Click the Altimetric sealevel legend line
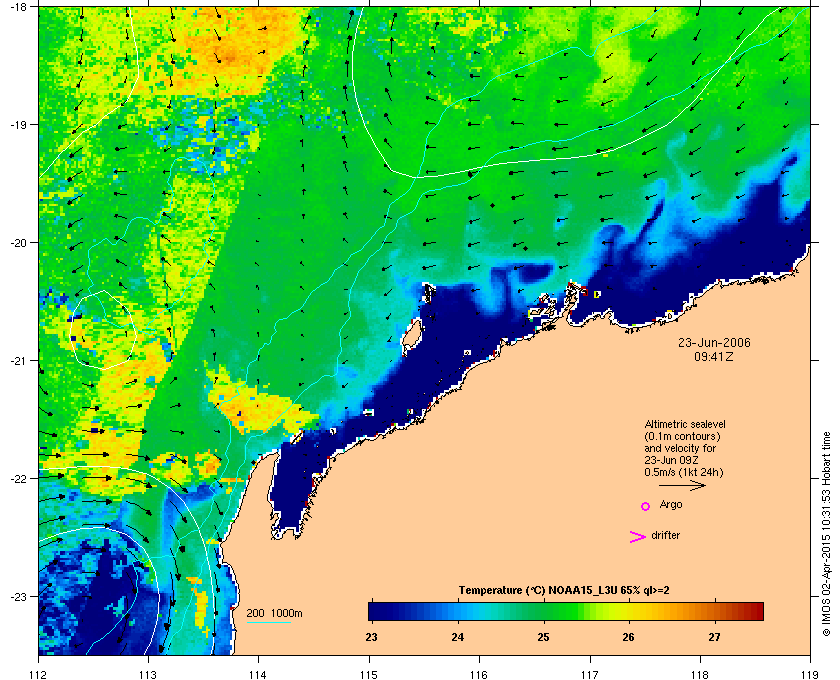The width and height of the screenshot is (840, 680). [685, 424]
